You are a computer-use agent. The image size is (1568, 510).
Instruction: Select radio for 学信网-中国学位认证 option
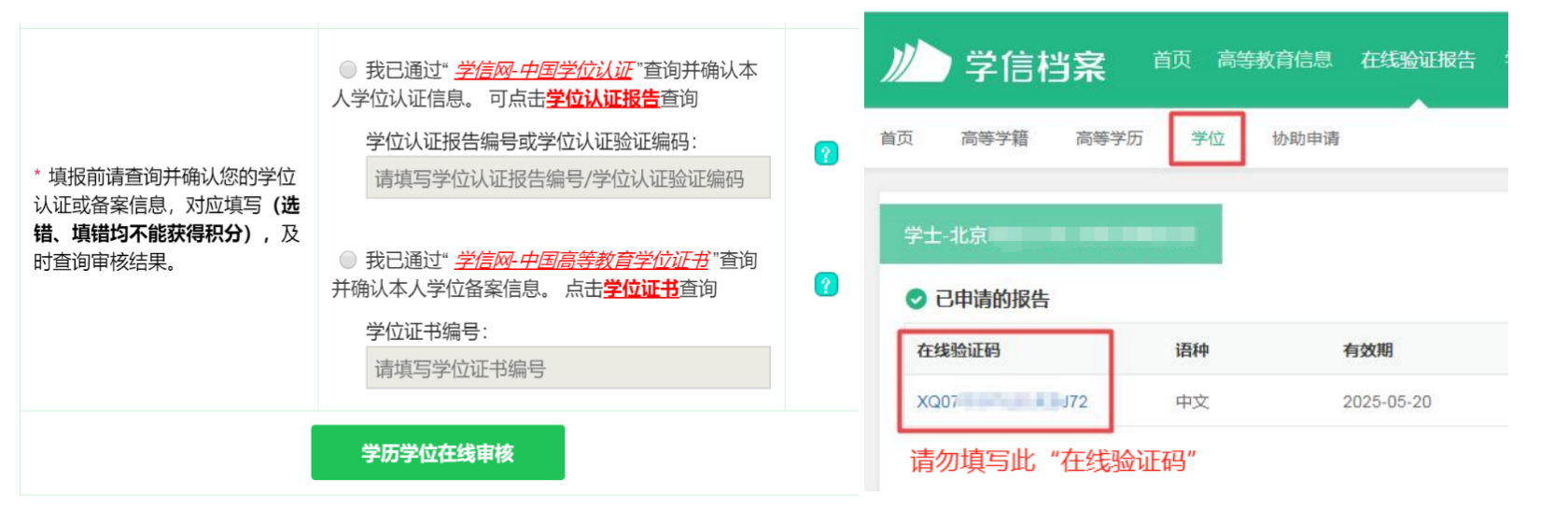coord(348,70)
